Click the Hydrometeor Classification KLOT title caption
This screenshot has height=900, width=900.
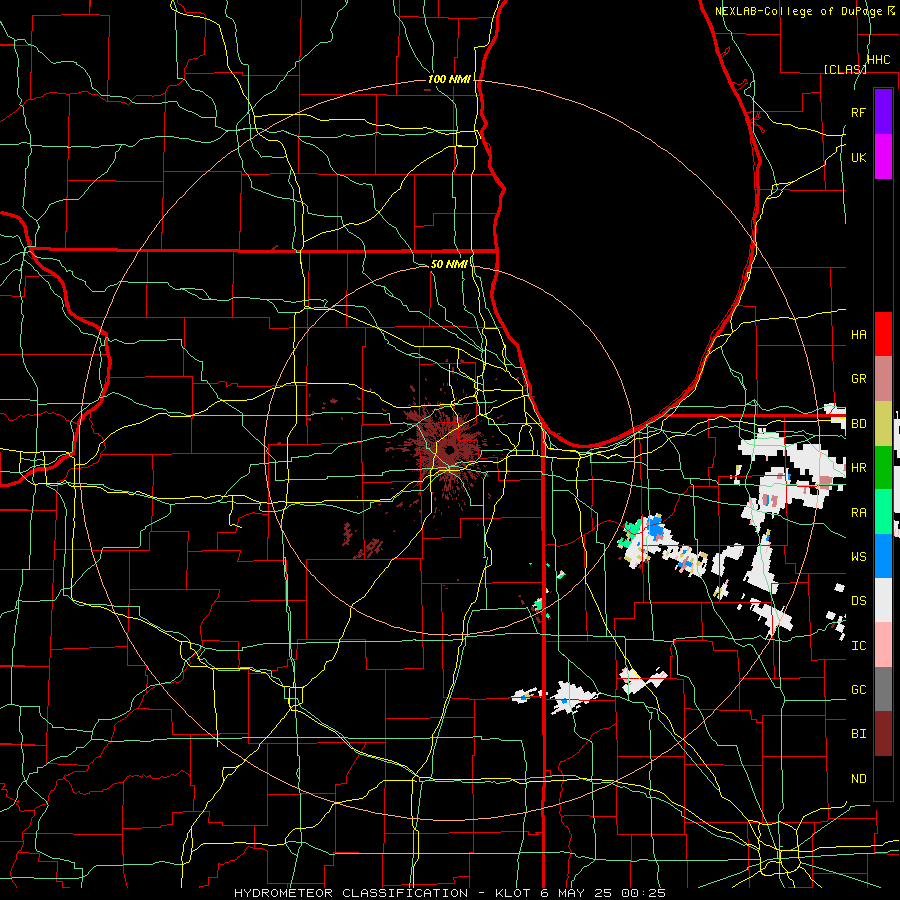click(450, 893)
